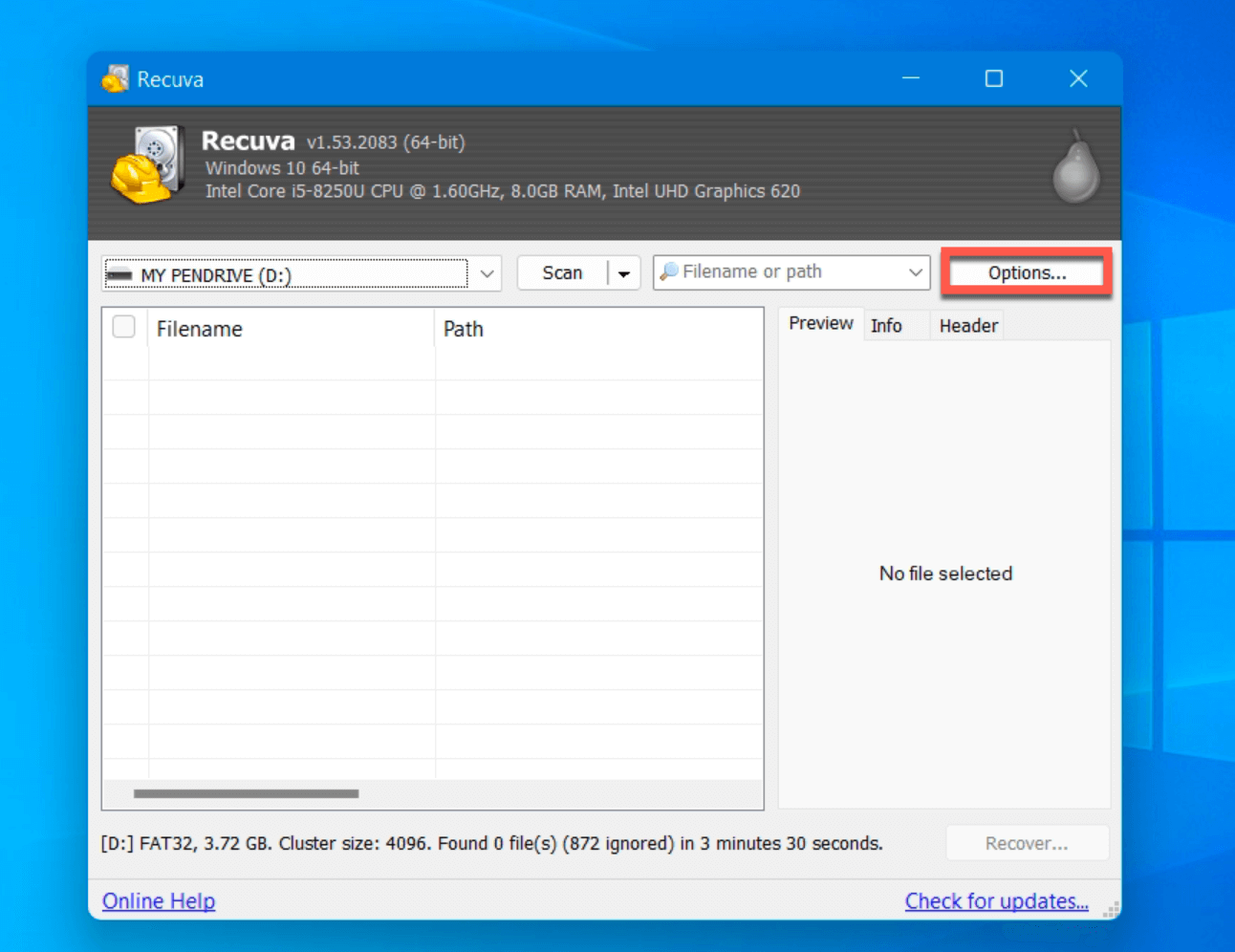Start a scan with the Scan button
This screenshot has height=952, width=1235.
[x=562, y=273]
